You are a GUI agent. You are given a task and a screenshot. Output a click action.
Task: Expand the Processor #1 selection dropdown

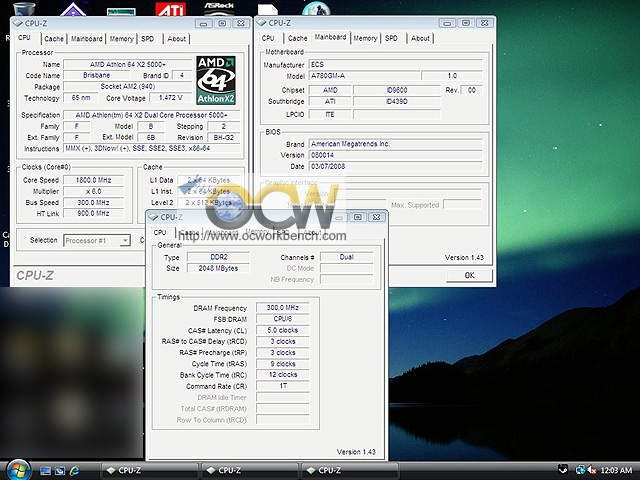click(126, 240)
